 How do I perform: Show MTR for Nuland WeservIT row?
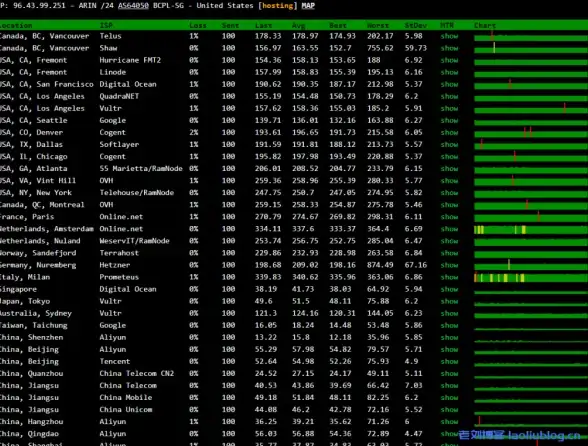pos(449,241)
